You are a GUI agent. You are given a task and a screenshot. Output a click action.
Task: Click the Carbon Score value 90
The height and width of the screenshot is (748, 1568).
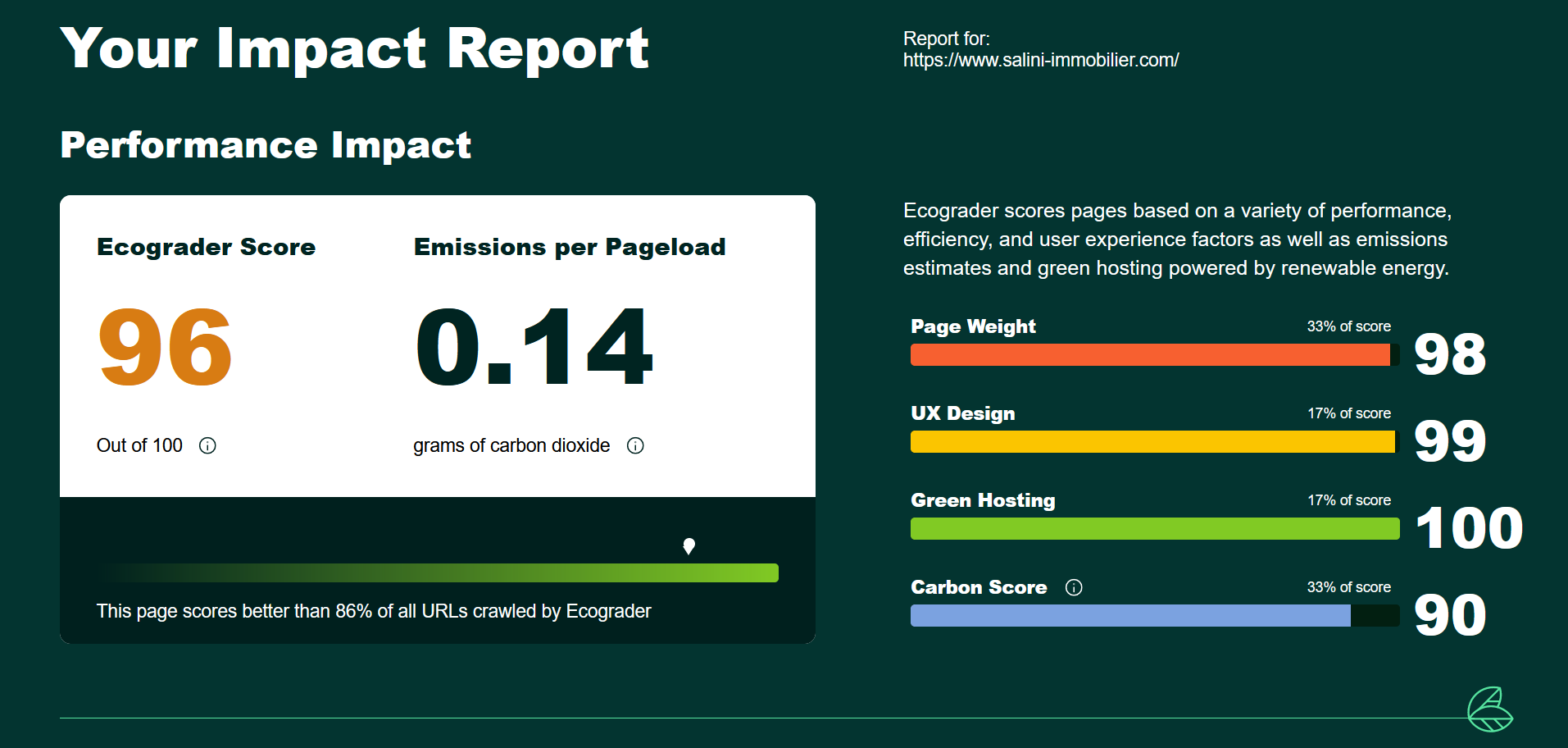pyautogui.click(x=1450, y=615)
